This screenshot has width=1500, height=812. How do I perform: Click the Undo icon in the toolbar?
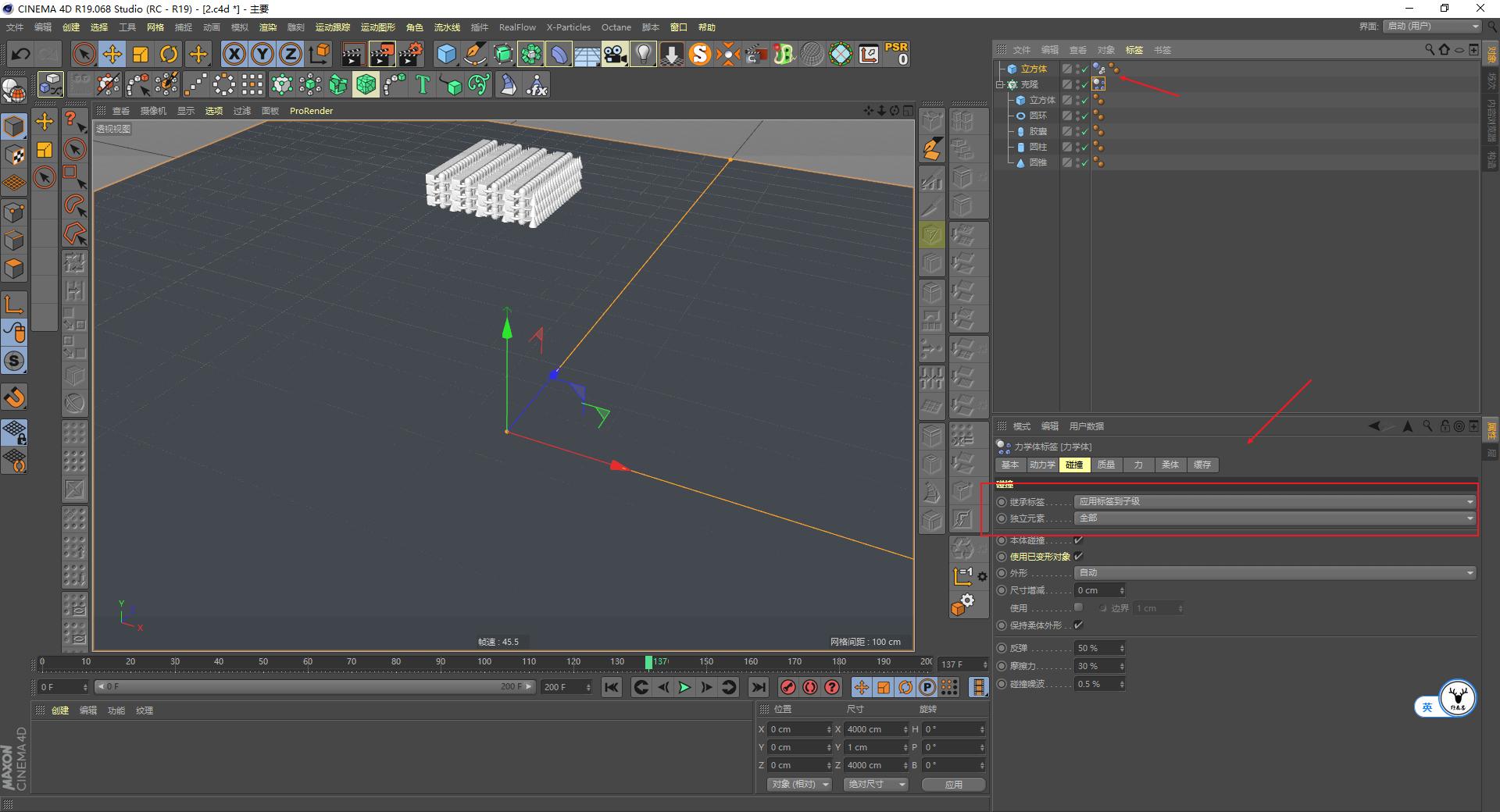click(21, 54)
